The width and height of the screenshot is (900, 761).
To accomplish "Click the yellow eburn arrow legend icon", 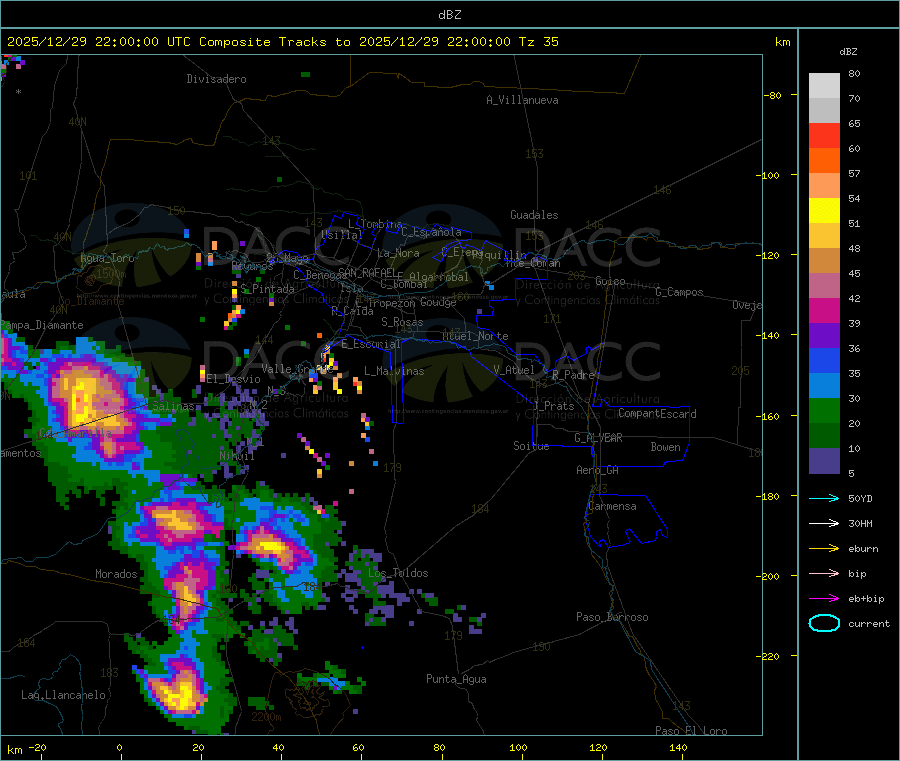I will 824,549.
